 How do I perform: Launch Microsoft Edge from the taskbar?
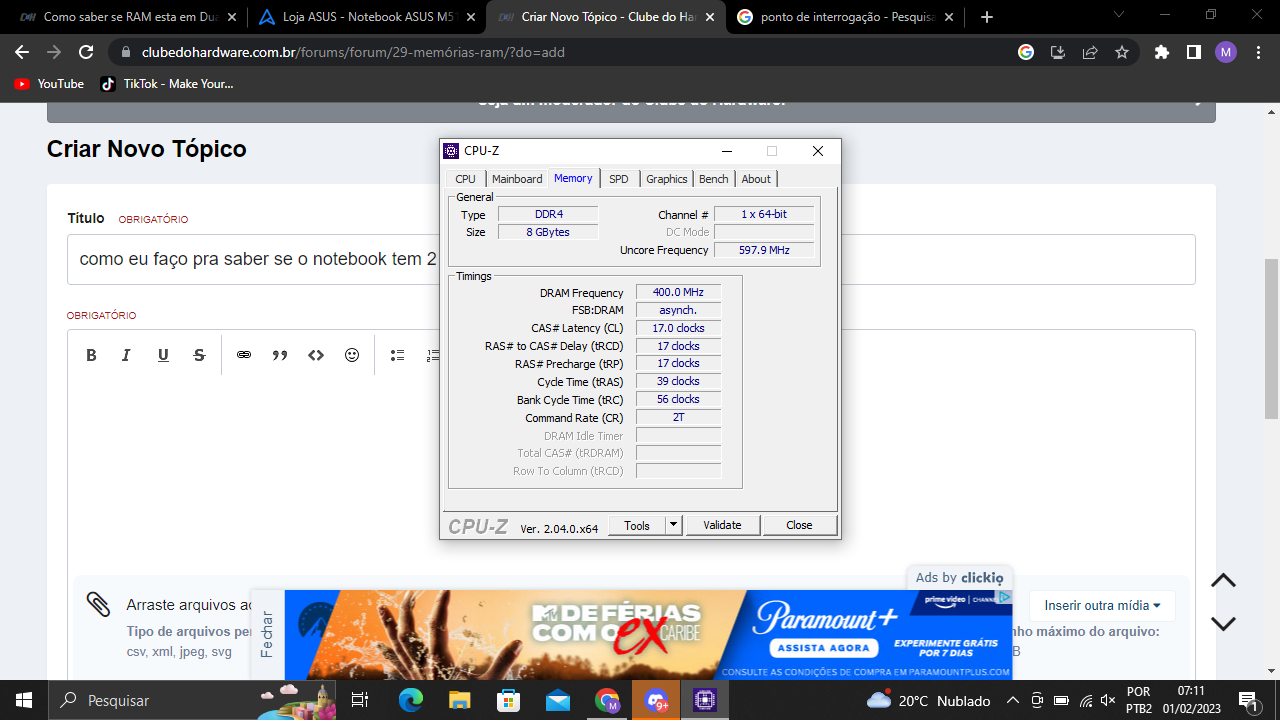pyautogui.click(x=411, y=700)
